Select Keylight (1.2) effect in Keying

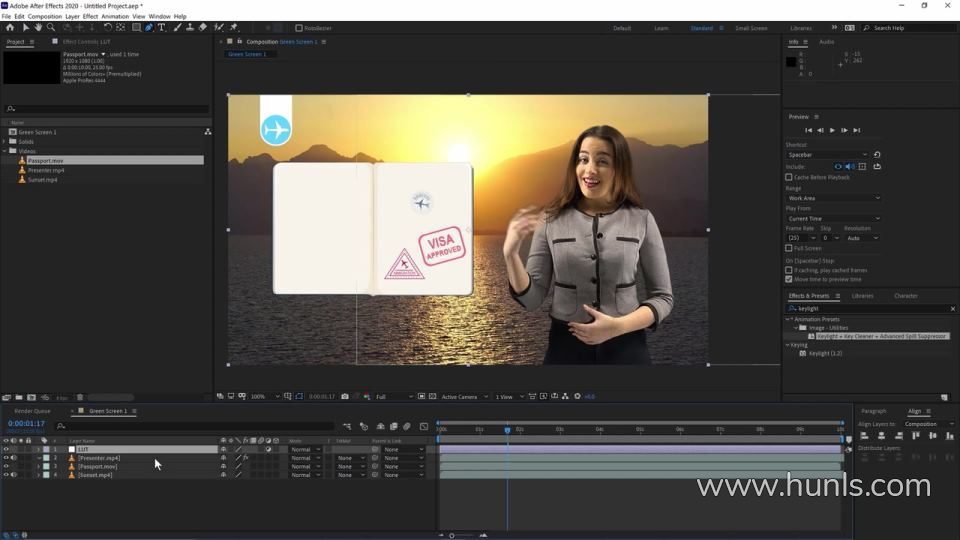point(826,353)
